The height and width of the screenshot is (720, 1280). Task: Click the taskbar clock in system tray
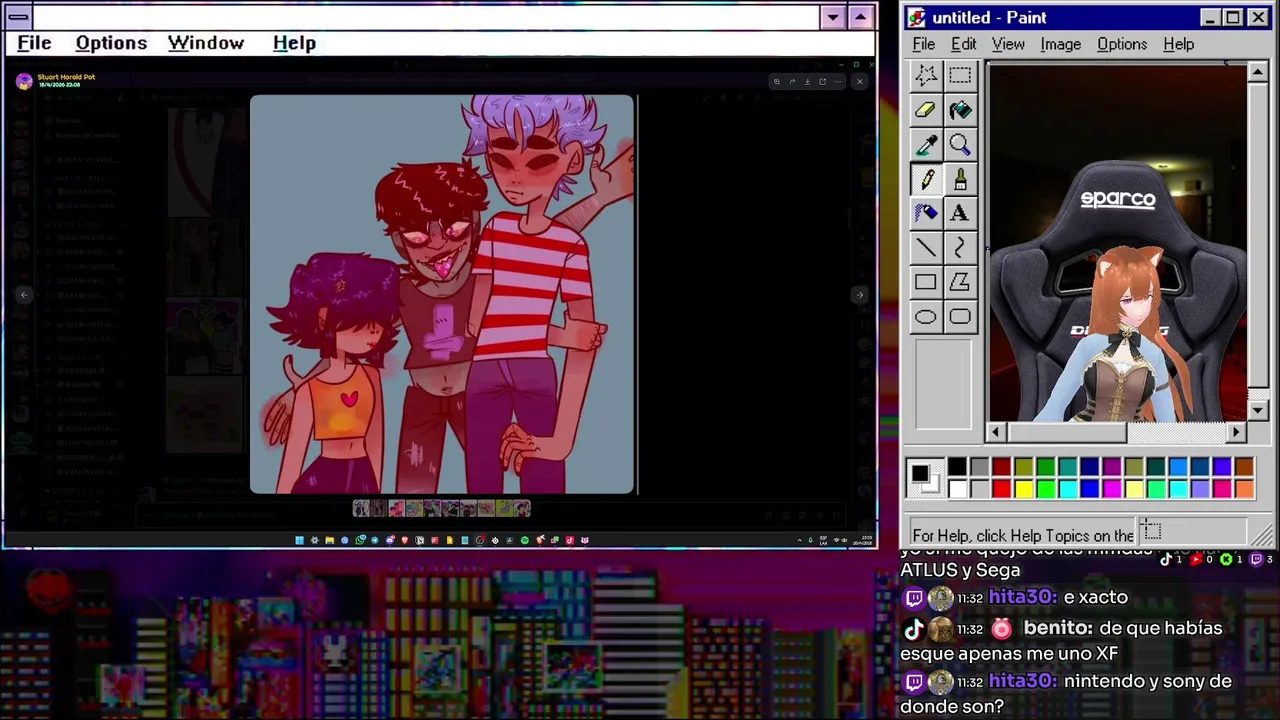(x=863, y=540)
